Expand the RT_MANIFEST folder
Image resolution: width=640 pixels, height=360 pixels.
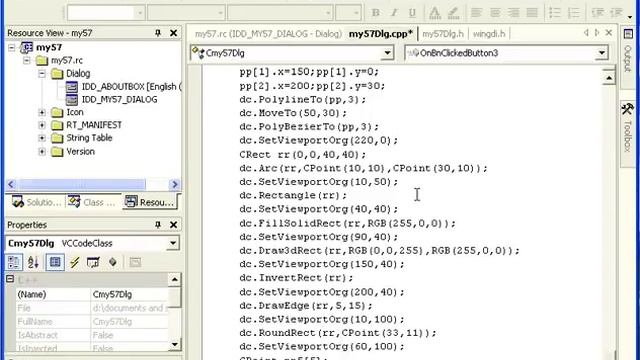(x=42, y=125)
